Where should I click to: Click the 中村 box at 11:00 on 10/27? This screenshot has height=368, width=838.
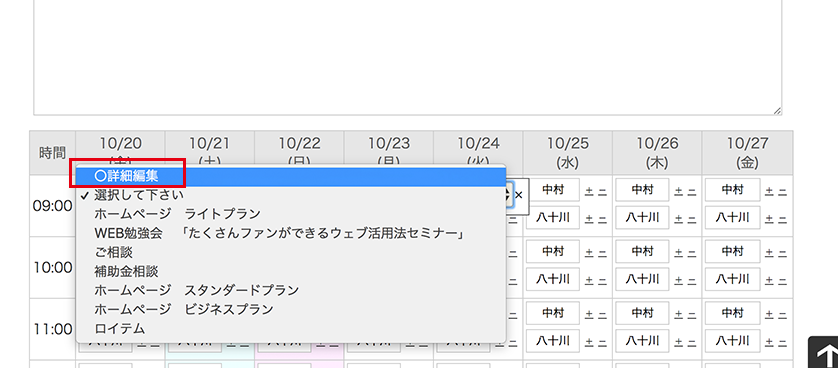[x=732, y=313]
